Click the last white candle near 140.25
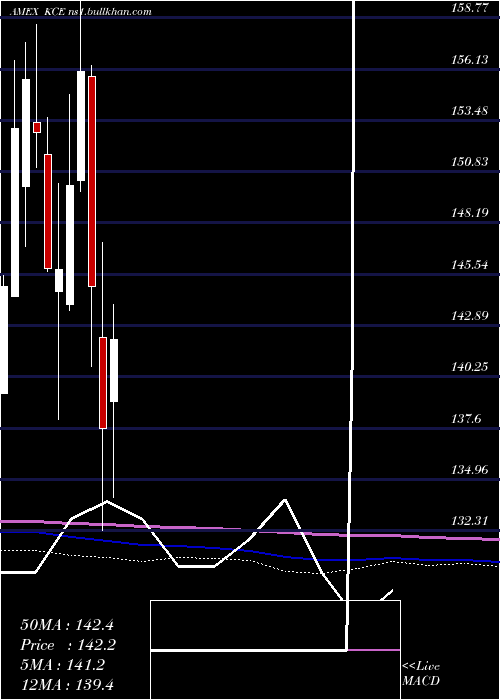Screen dimensions: 500x700 click(x=114, y=370)
